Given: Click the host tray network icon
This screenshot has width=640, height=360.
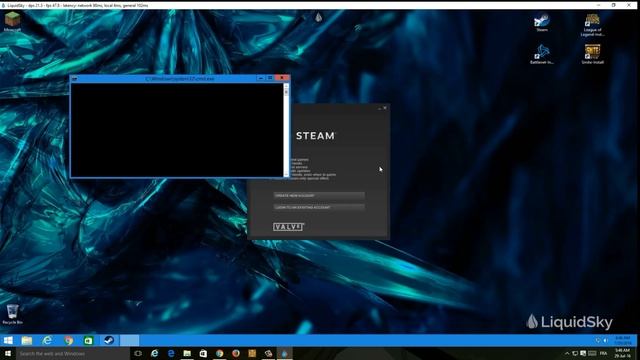Looking at the screenshot, I should point(575,353).
